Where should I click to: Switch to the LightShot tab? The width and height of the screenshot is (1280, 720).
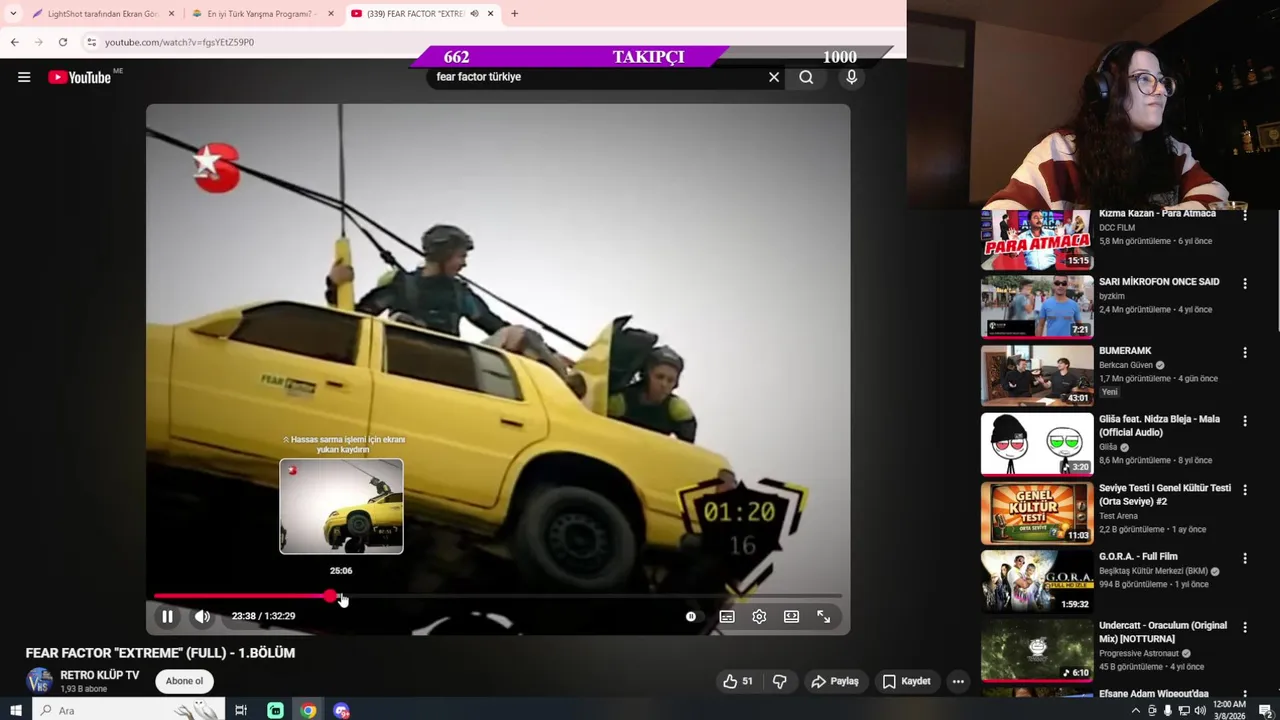click(103, 14)
